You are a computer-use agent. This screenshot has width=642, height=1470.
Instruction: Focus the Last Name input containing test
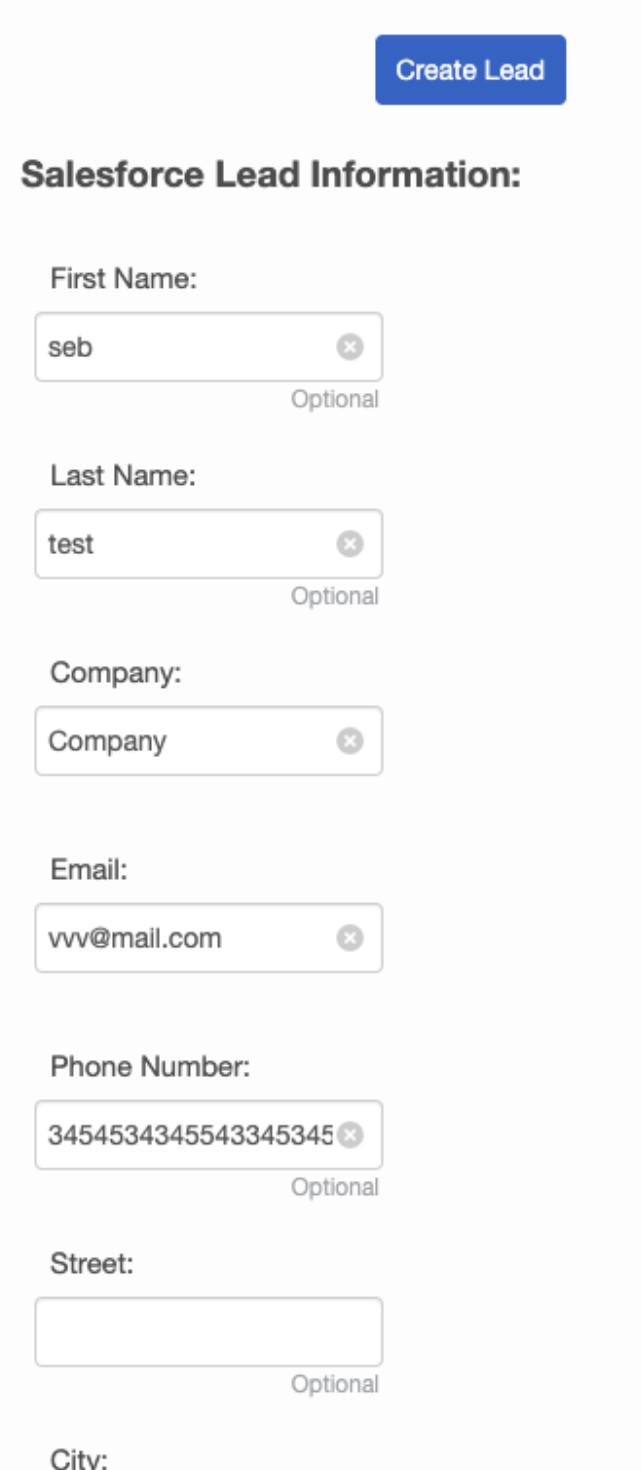coord(208,544)
